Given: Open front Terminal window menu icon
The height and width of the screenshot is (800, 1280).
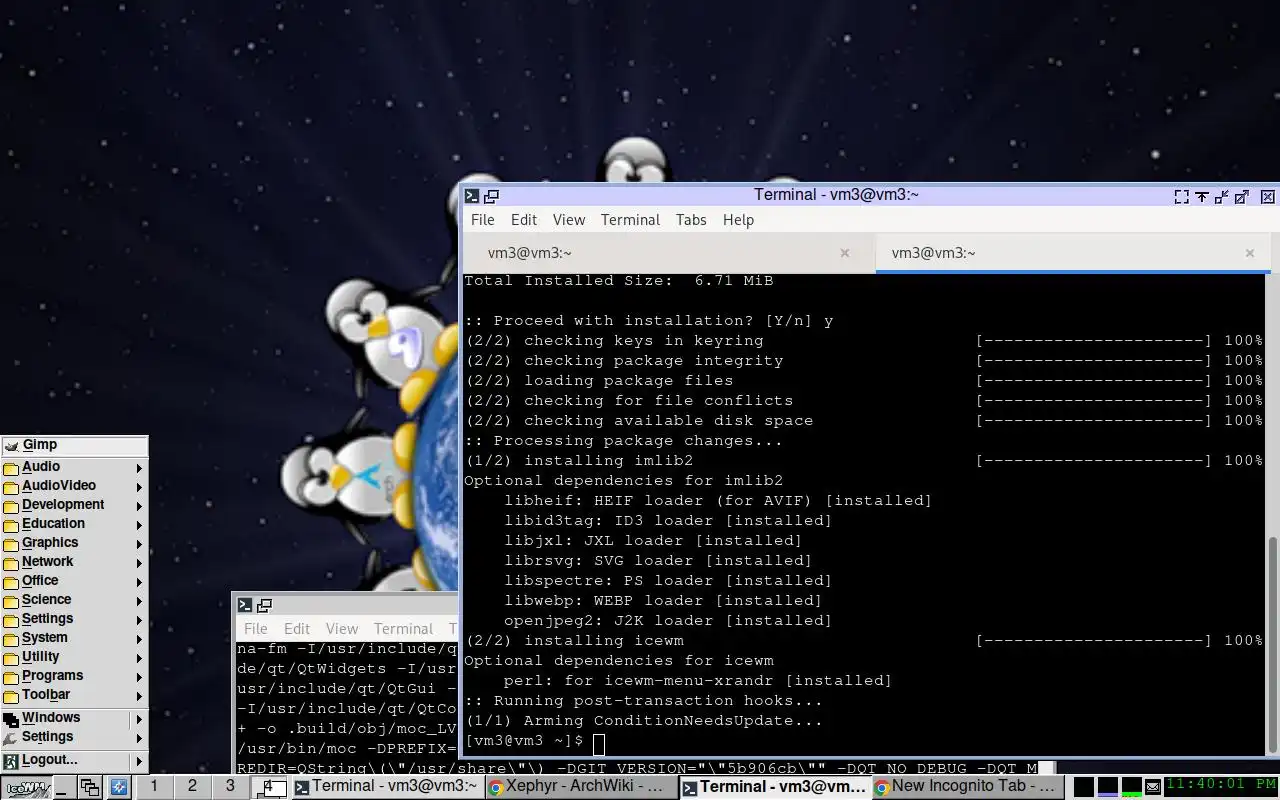Looking at the screenshot, I should pos(472,196).
